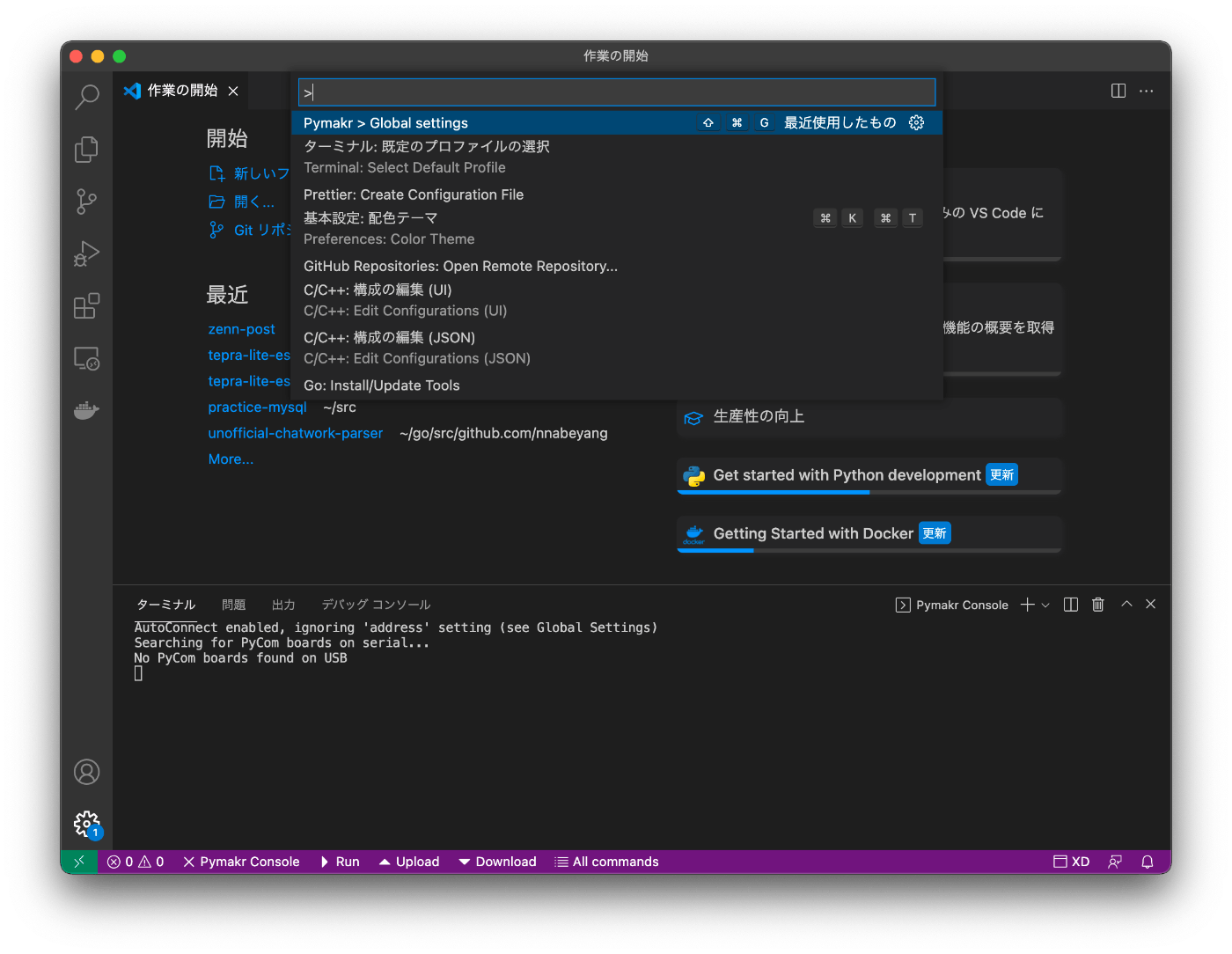Click Download in the status bar
Viewport: 1232px width, 954px height.
[497, 862]
